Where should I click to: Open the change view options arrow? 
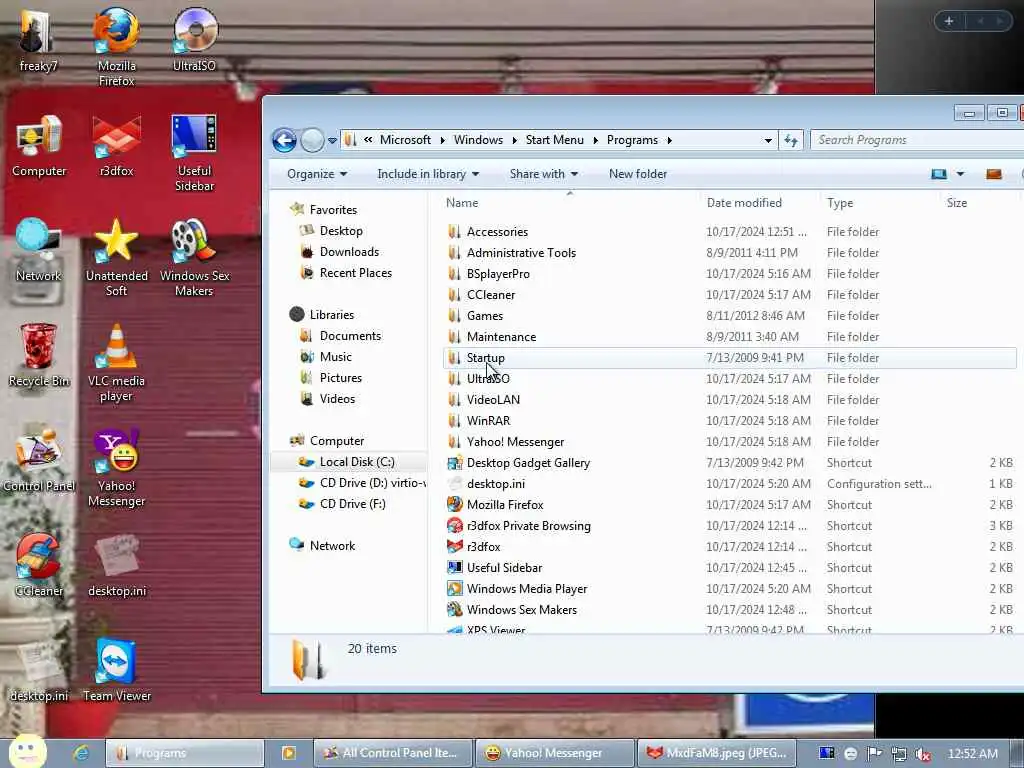[960, 174]
